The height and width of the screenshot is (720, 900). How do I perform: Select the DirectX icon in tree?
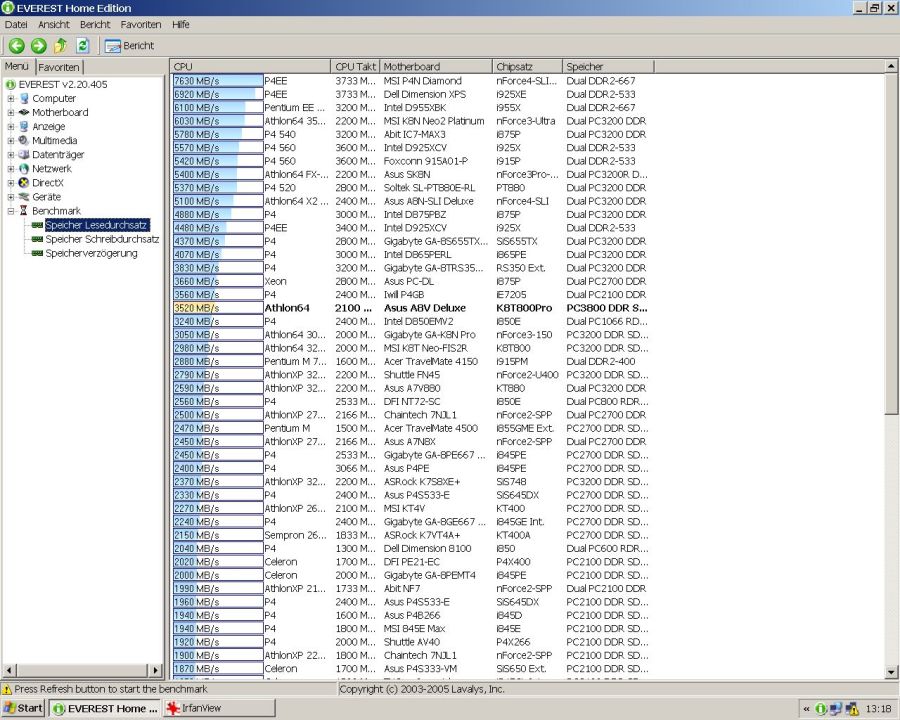pos(24,183)
